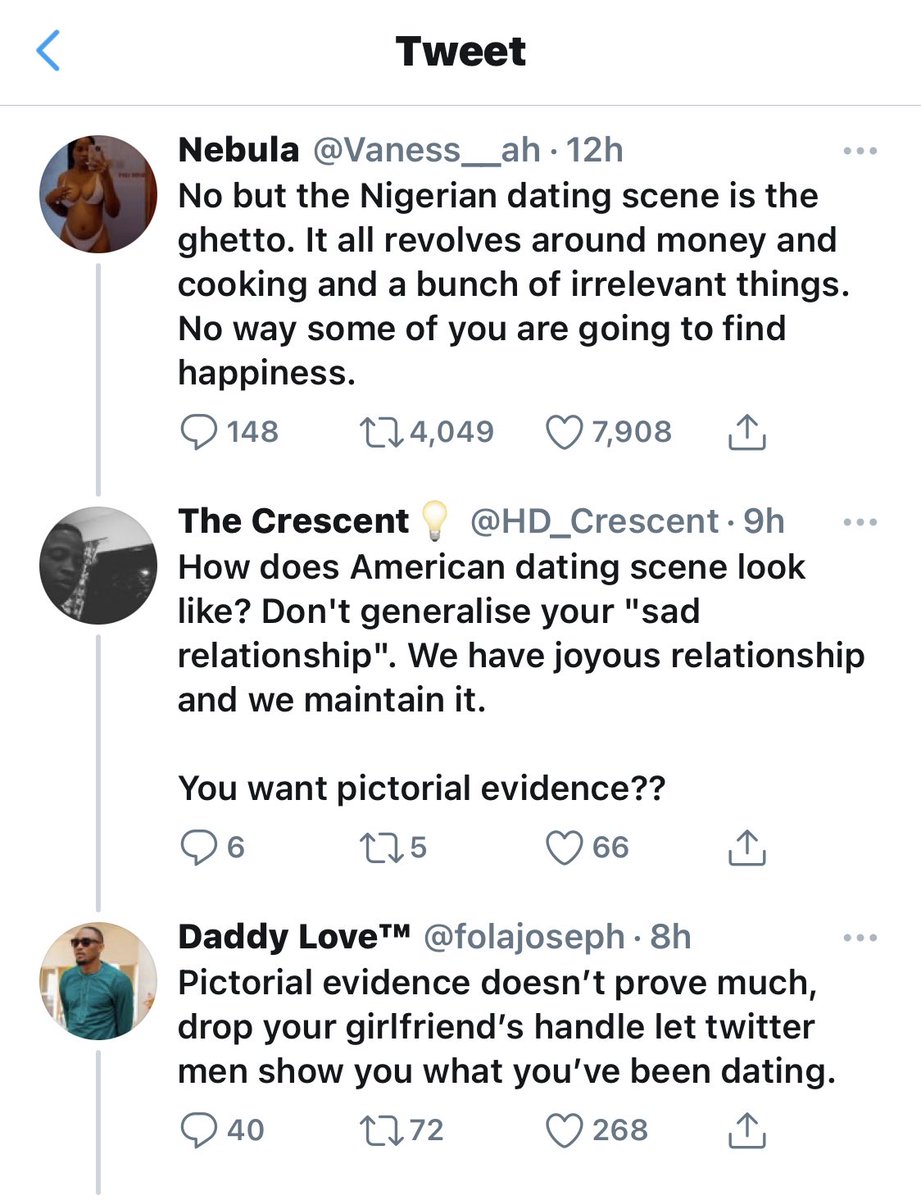This screenshot has height=1200, width=921.
Task: Open the @HD_Crescent handle link
Action: 594,521
